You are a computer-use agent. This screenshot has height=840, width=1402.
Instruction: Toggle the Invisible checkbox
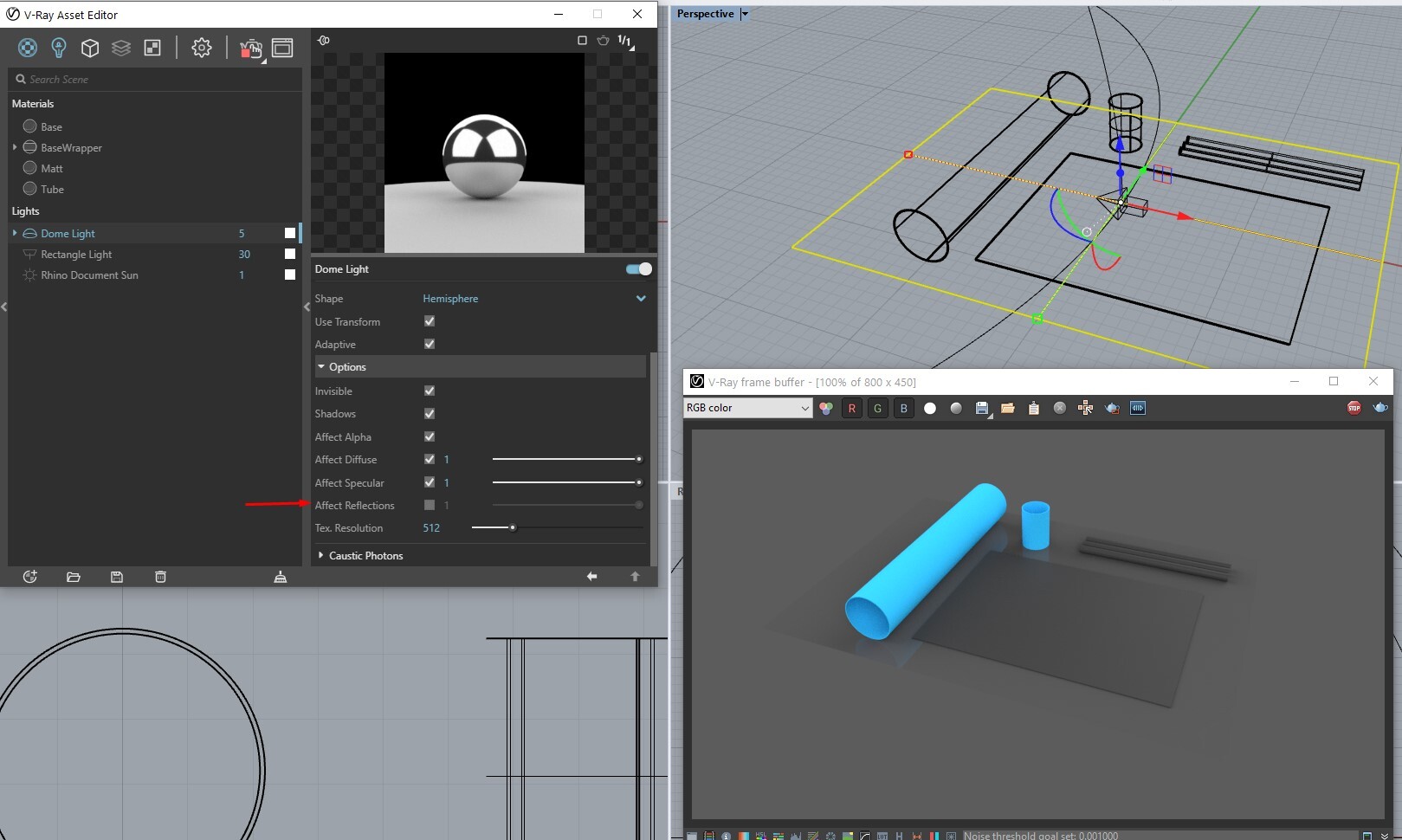coord(430,391)
